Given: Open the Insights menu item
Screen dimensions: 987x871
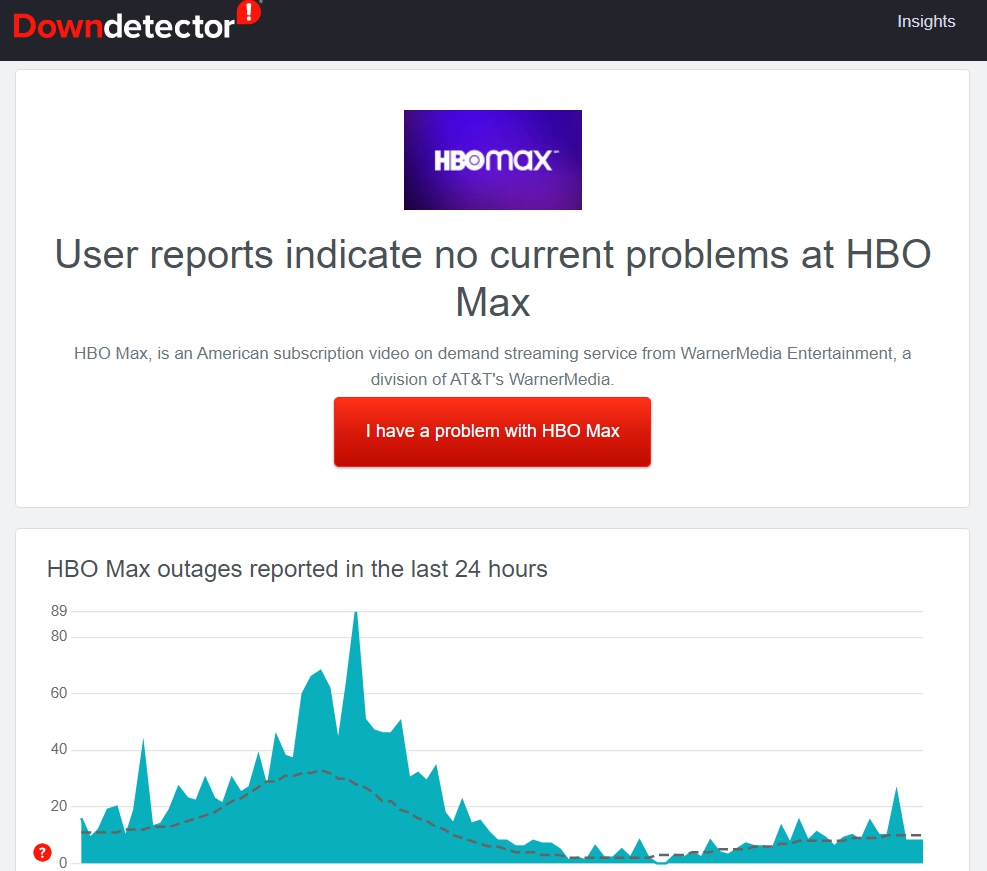Looking at the screenshot, I should 926,21.
